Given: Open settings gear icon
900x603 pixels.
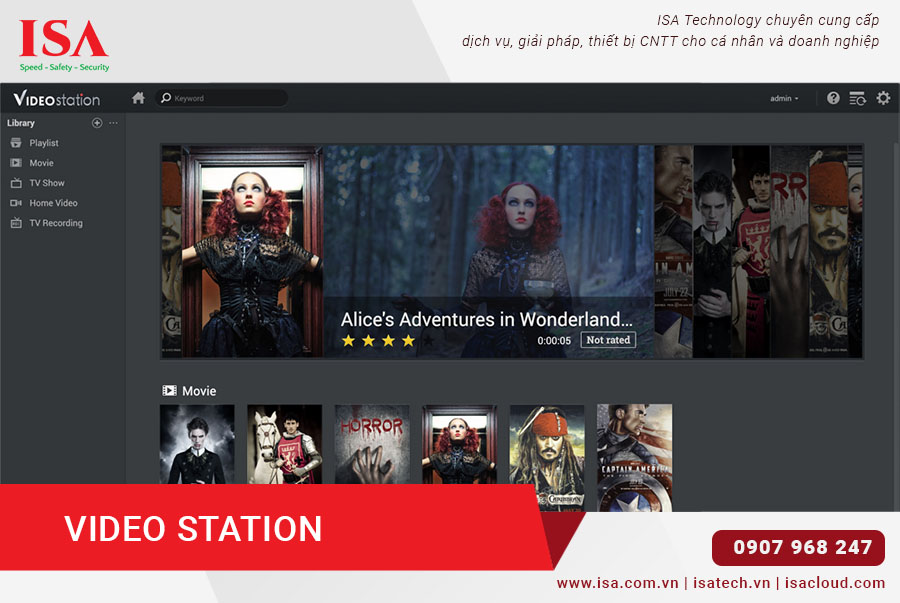Looking at the screenshot, I should tap(883, 98).
